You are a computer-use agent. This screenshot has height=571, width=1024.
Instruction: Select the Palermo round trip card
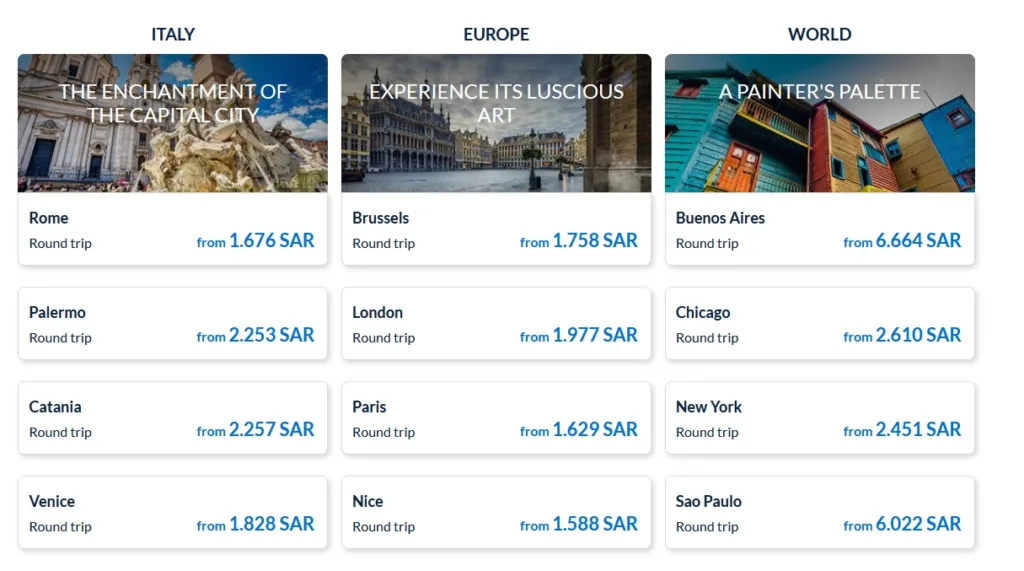[x=172, y=323]
